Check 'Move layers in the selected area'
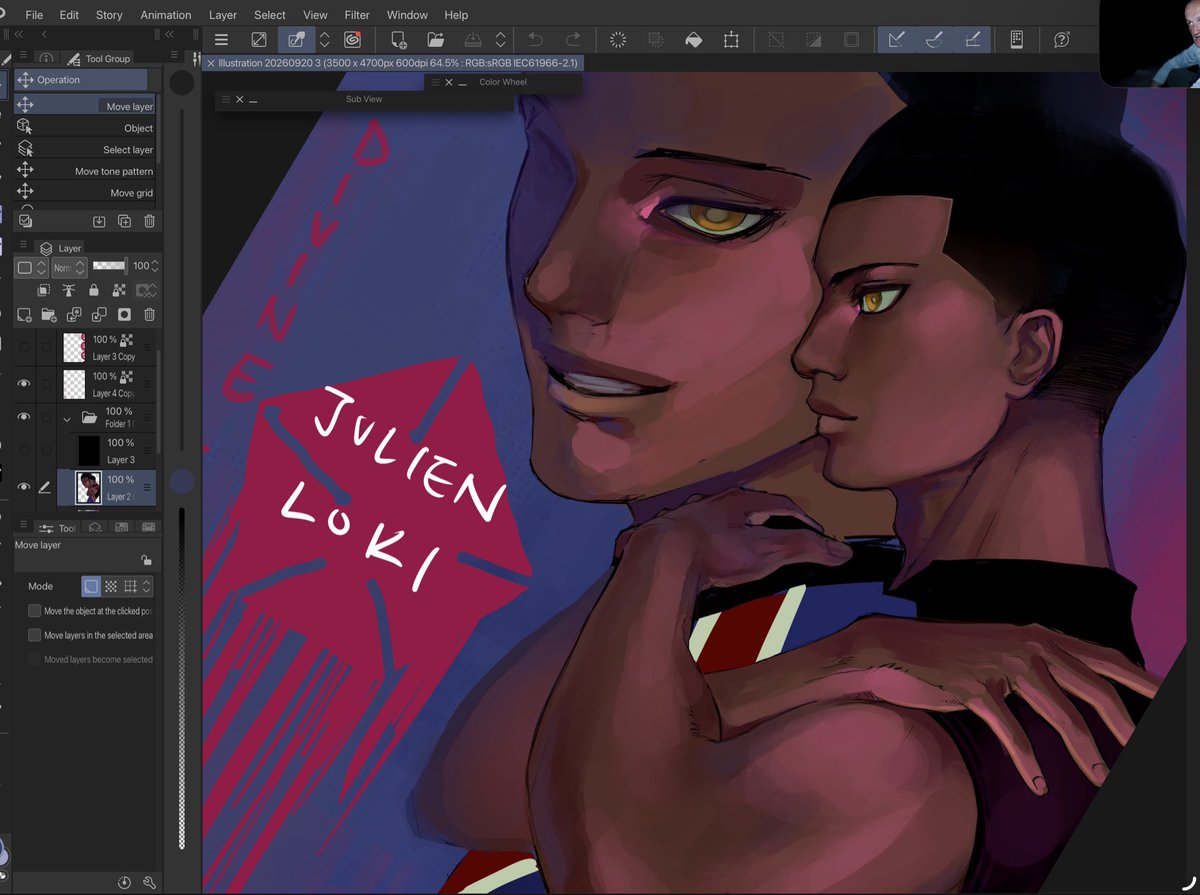 (x=35, y=635)
